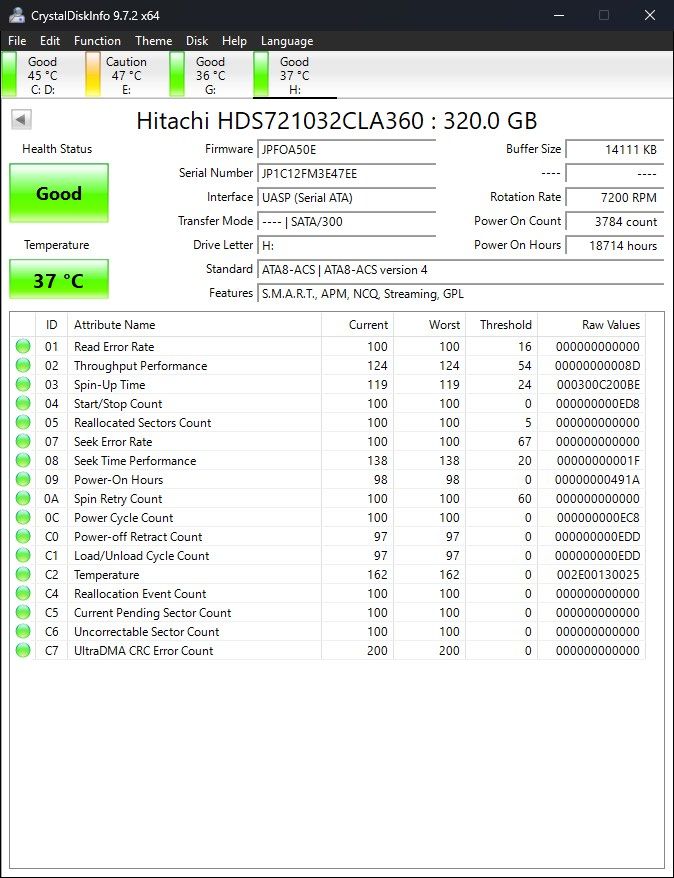Screen dimensions: 674x878
Task: Click status circle for UltraDMA CRC Error Count
Action: [23, 651]
